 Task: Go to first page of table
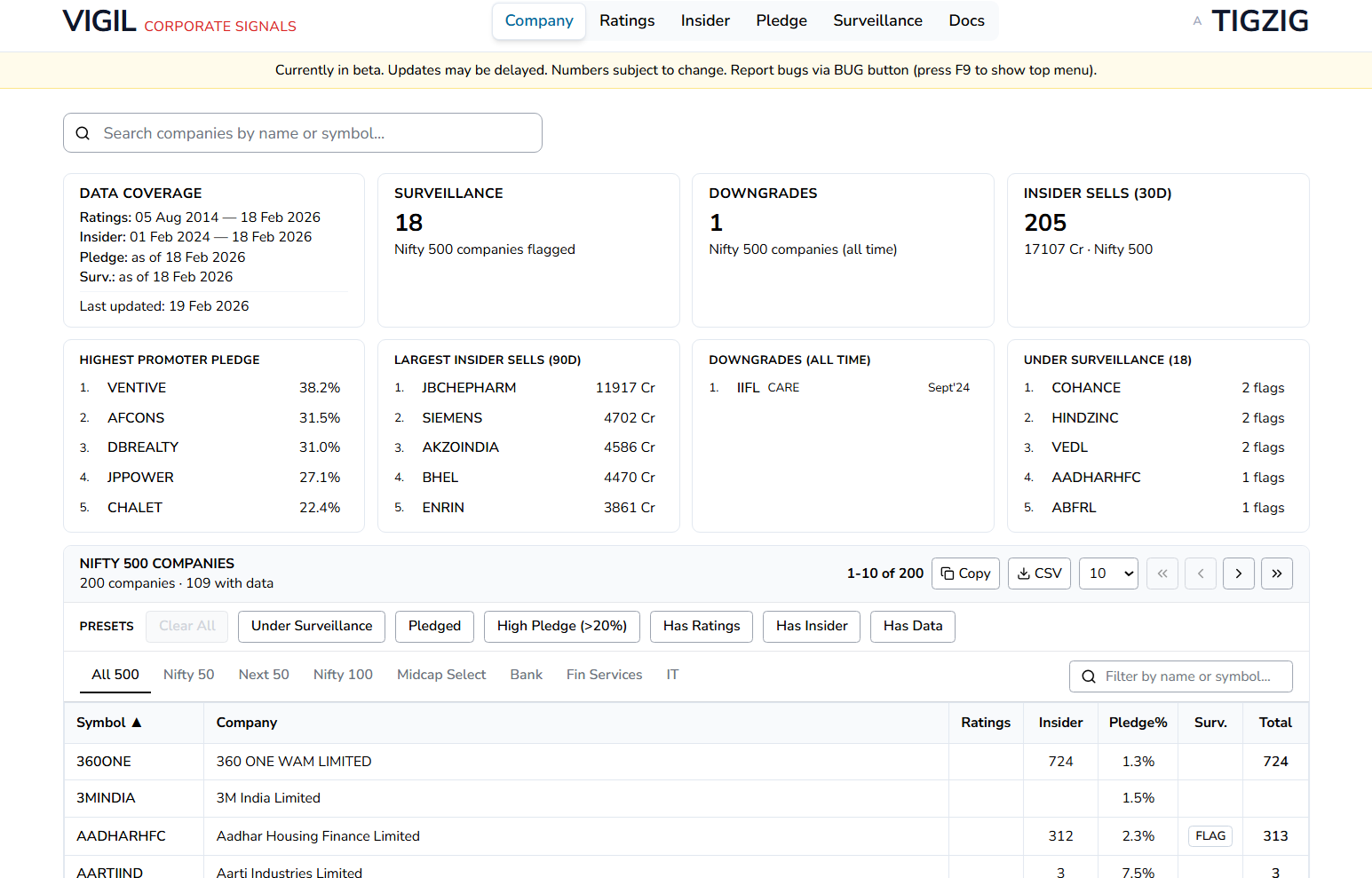(1162, 573)
